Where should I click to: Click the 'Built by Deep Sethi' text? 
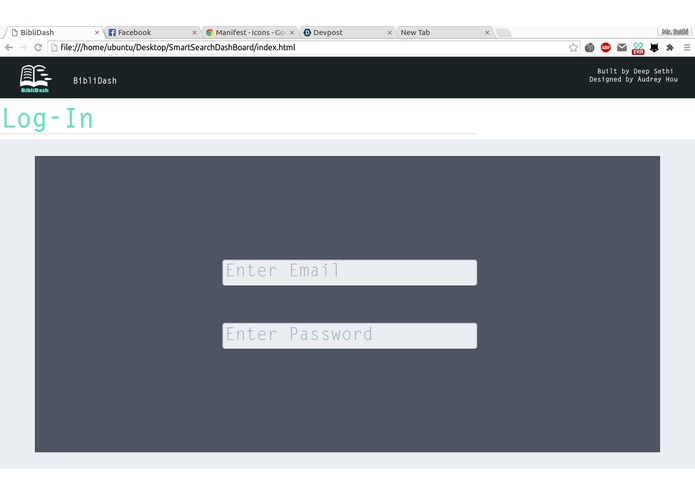coord(635,71)
